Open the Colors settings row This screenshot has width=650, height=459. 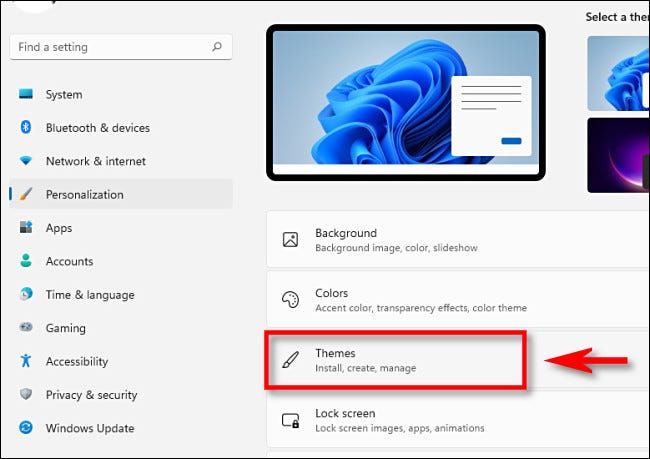click(x=458, y=300)
